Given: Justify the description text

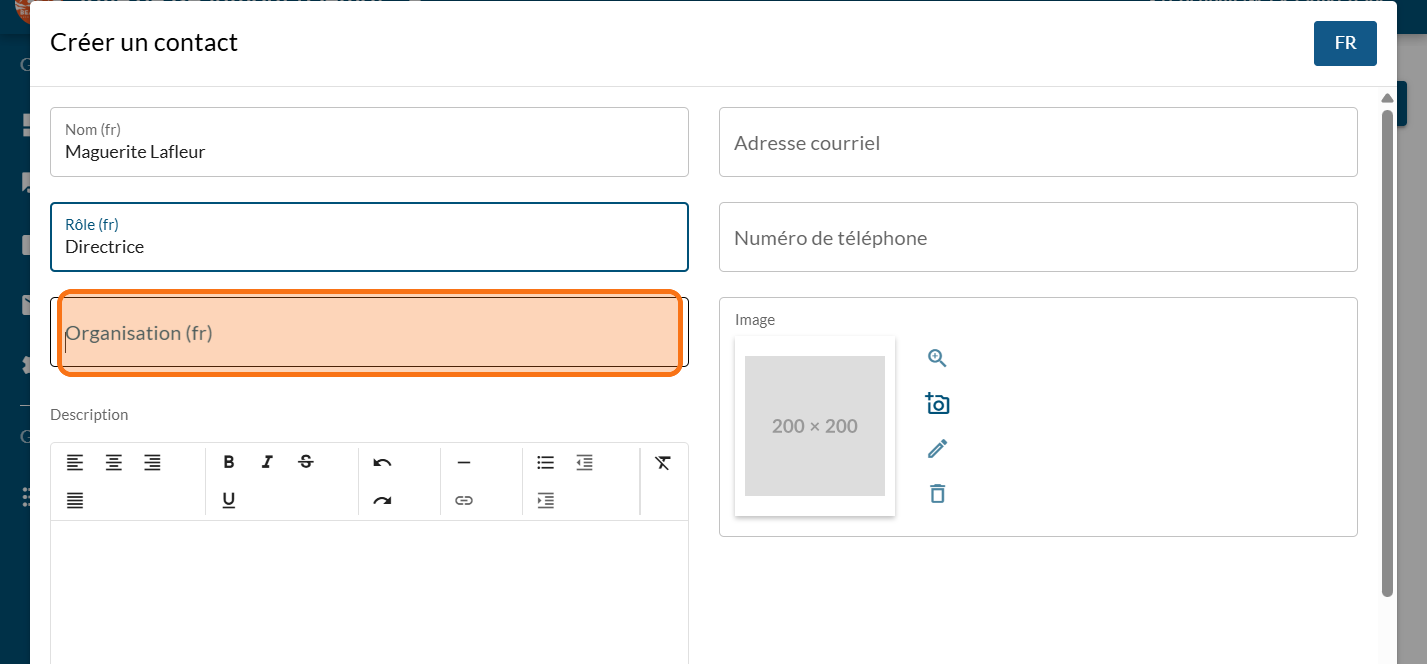Looking at the screenshot, I should pos(75,500).
